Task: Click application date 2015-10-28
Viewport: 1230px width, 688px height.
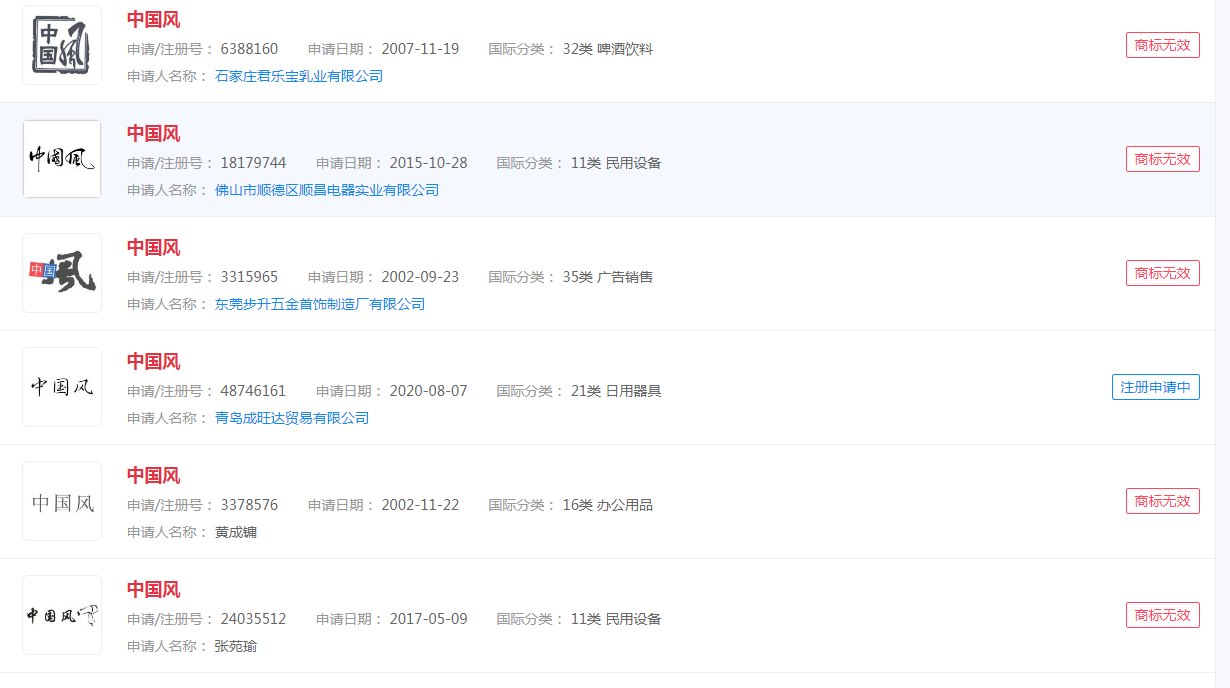Action: [428, 163]
